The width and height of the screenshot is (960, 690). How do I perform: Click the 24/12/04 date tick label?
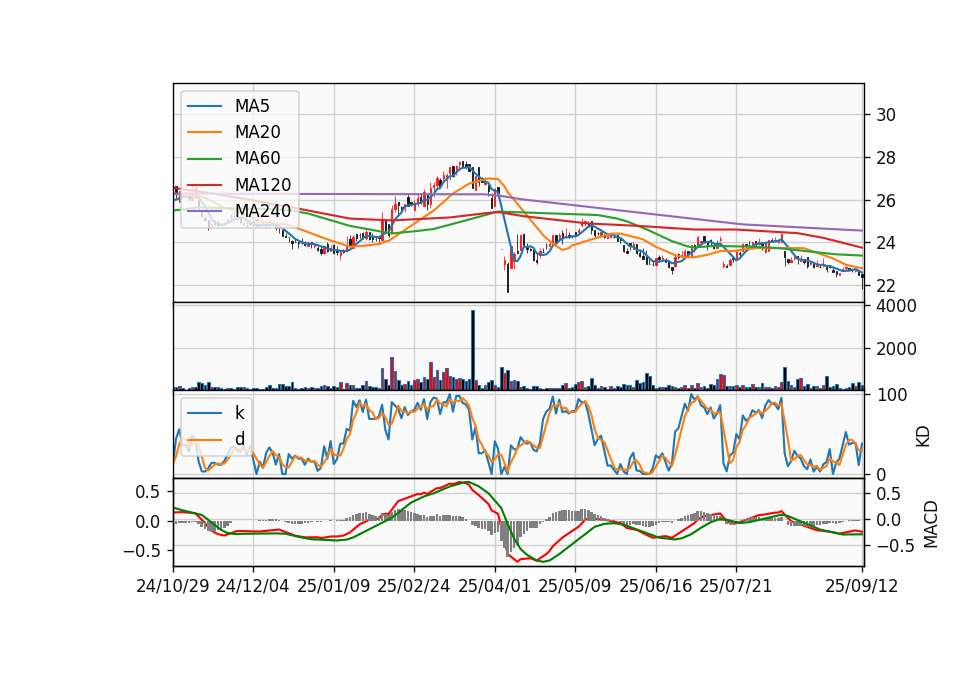[253, 586]
